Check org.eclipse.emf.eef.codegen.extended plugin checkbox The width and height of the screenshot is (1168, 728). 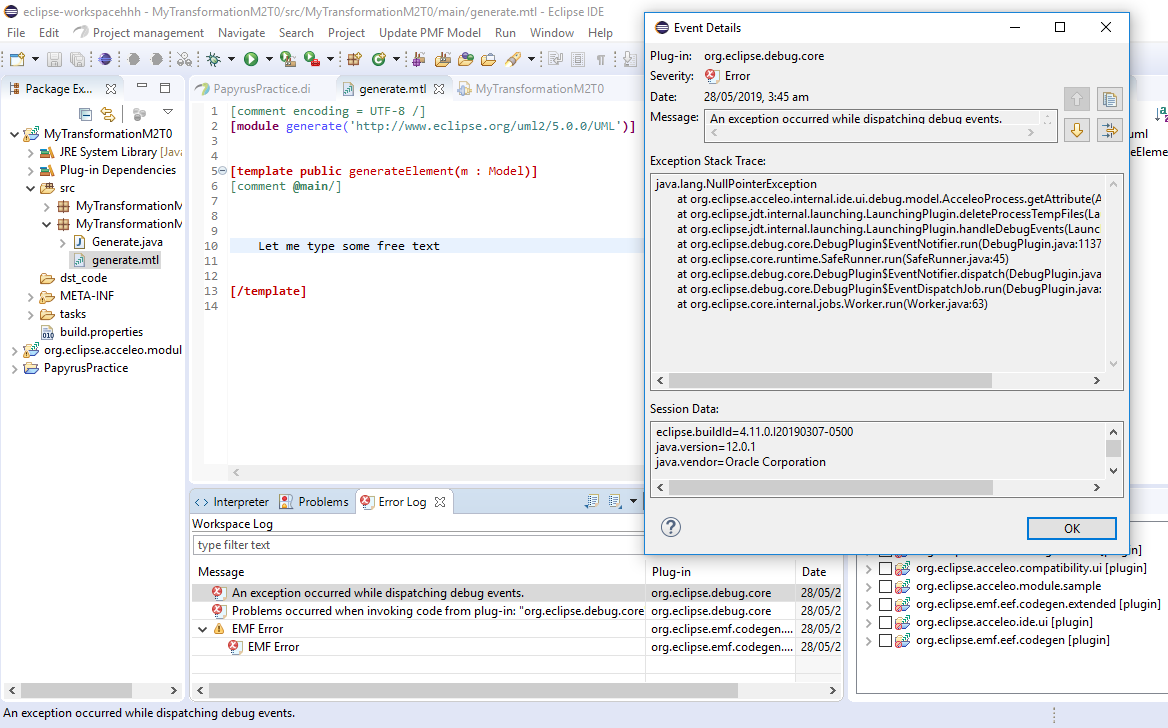(x=886, y=604)
